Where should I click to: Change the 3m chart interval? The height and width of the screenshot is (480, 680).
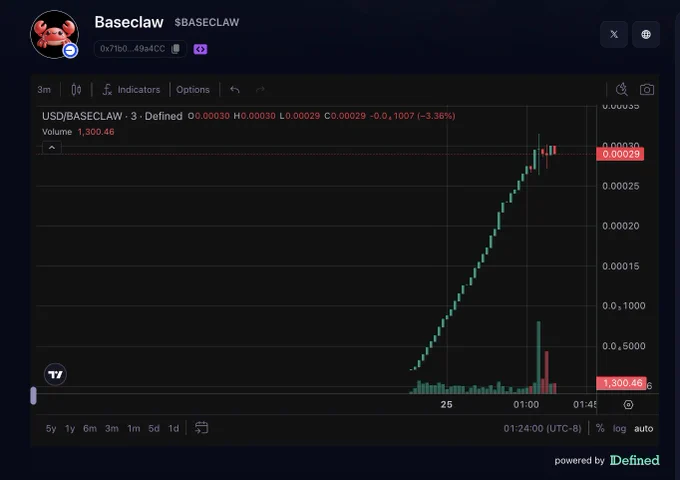44,89
